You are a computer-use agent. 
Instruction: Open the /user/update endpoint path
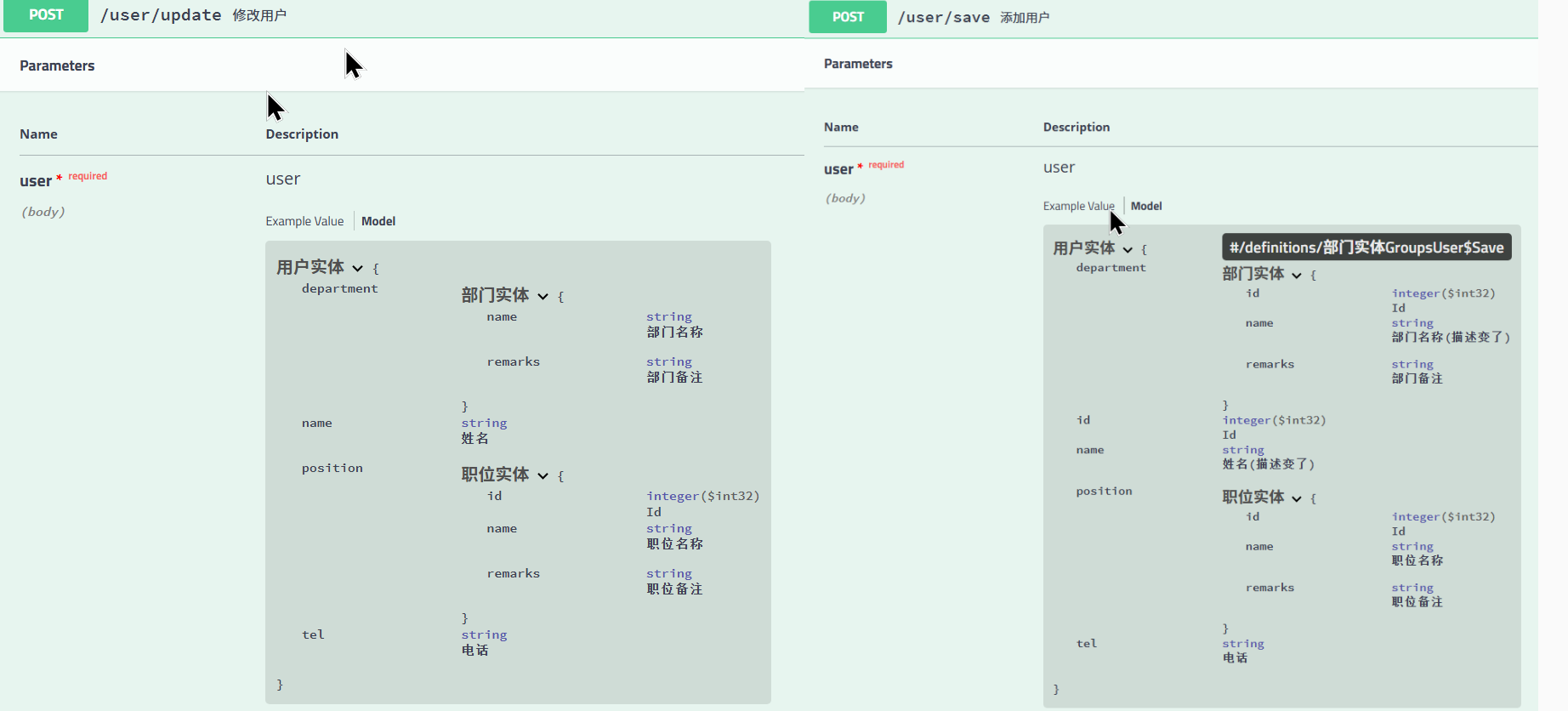pyautogui.click(x=161, y=15)
